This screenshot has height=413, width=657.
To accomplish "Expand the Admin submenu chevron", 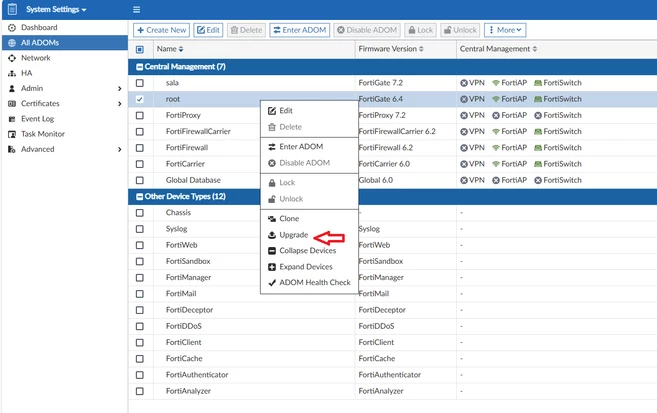I will point(119,88).
